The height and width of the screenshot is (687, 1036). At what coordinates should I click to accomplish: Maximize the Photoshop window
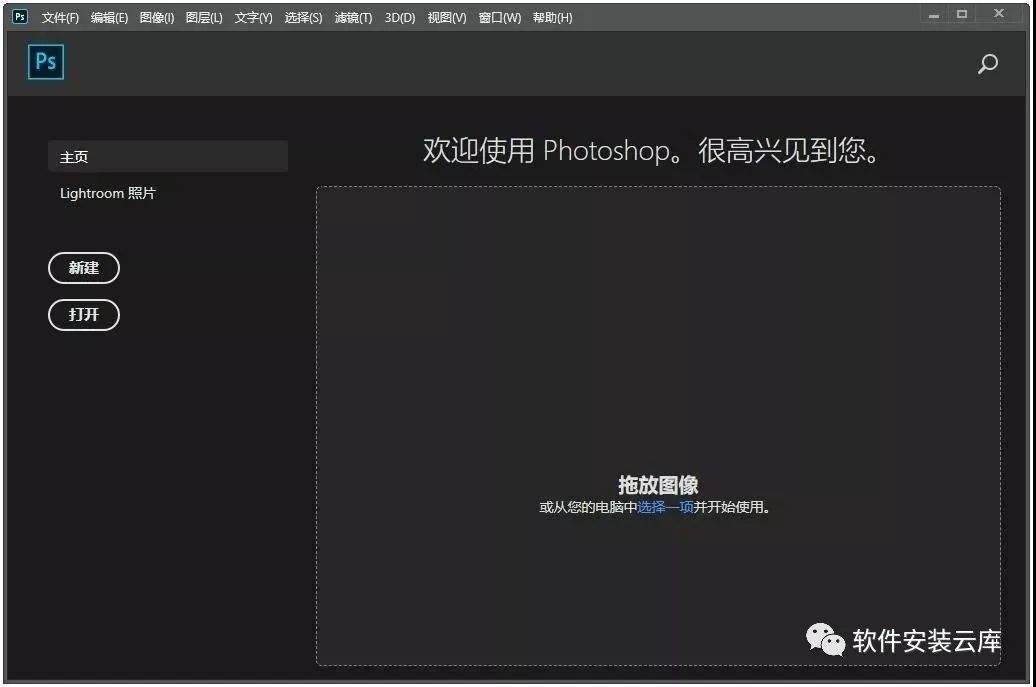coord(962,14)
